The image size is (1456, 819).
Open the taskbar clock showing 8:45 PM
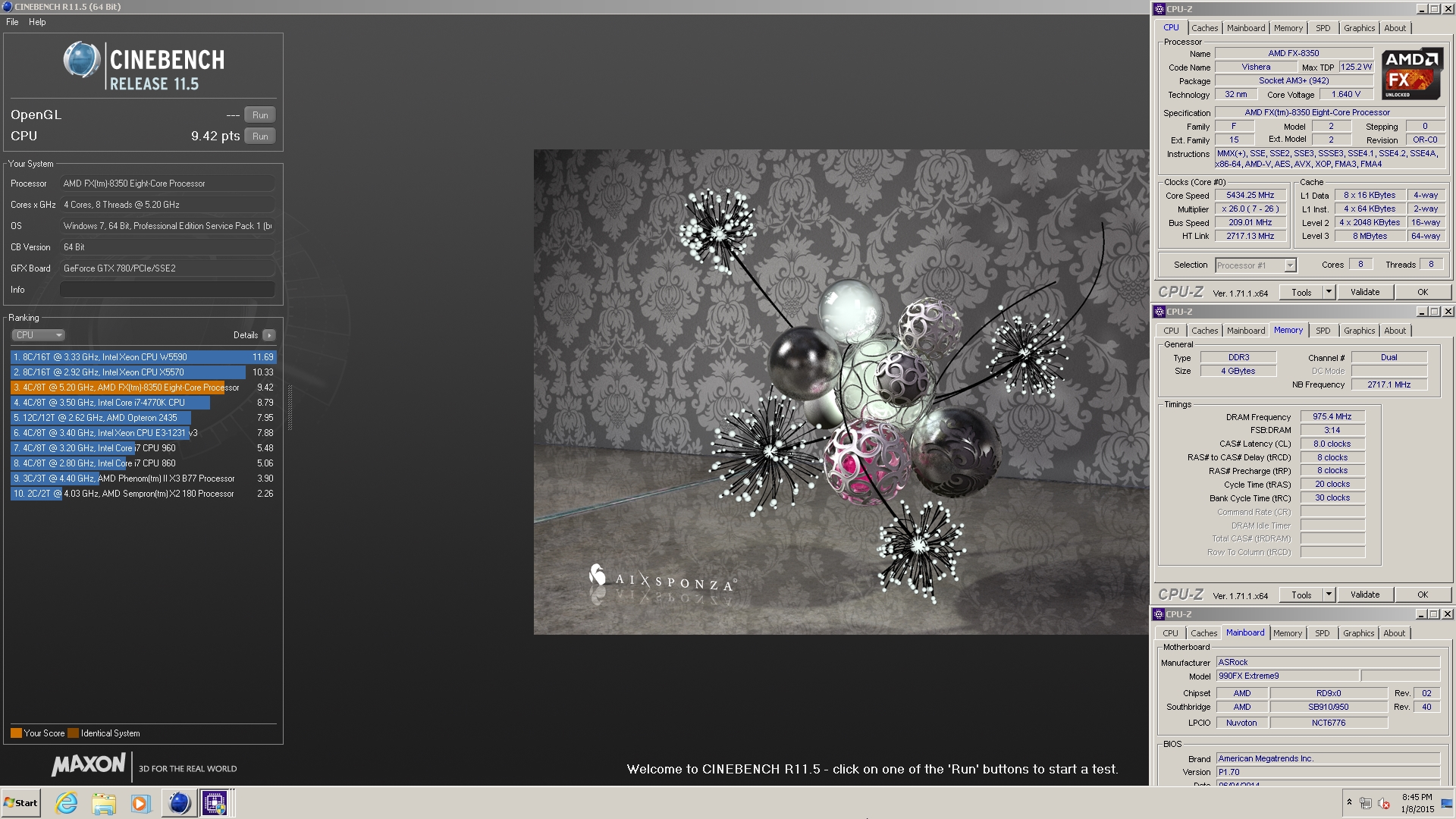(1417, 803)
